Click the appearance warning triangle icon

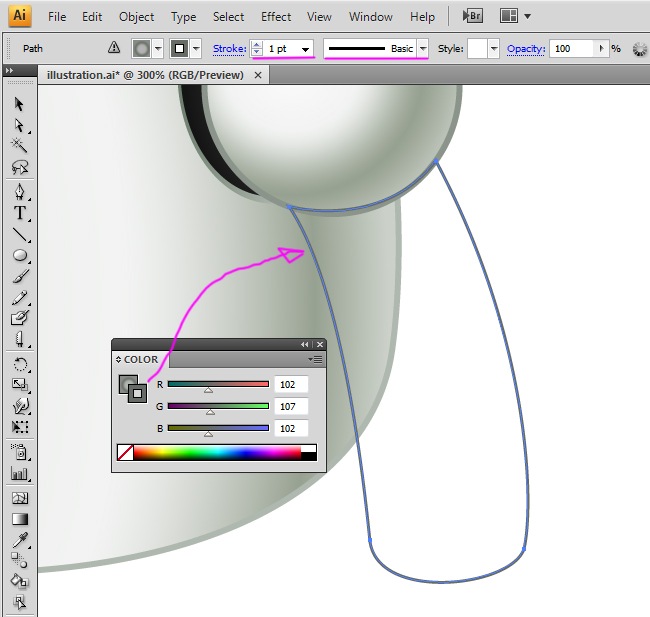114,48
